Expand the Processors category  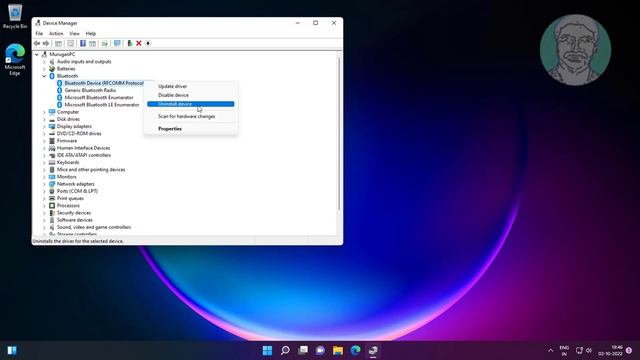tap(44, 206)
